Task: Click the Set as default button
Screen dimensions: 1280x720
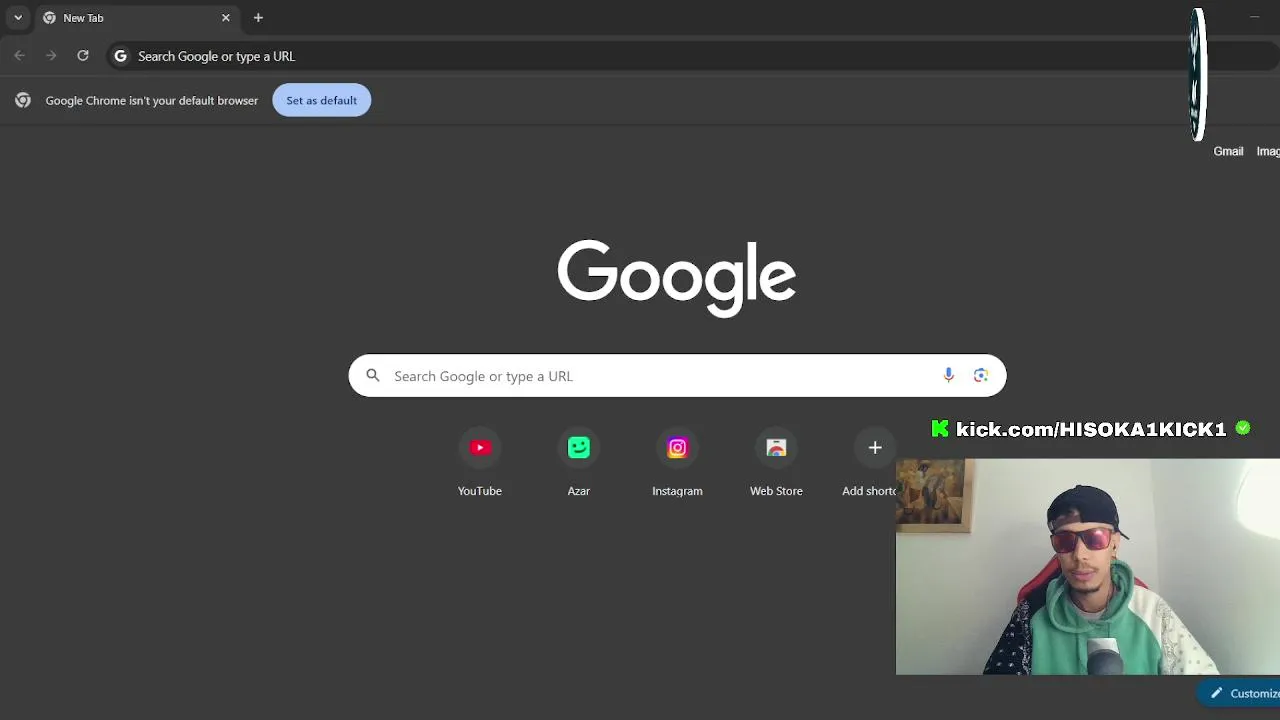Action: [x=321, y=100]
